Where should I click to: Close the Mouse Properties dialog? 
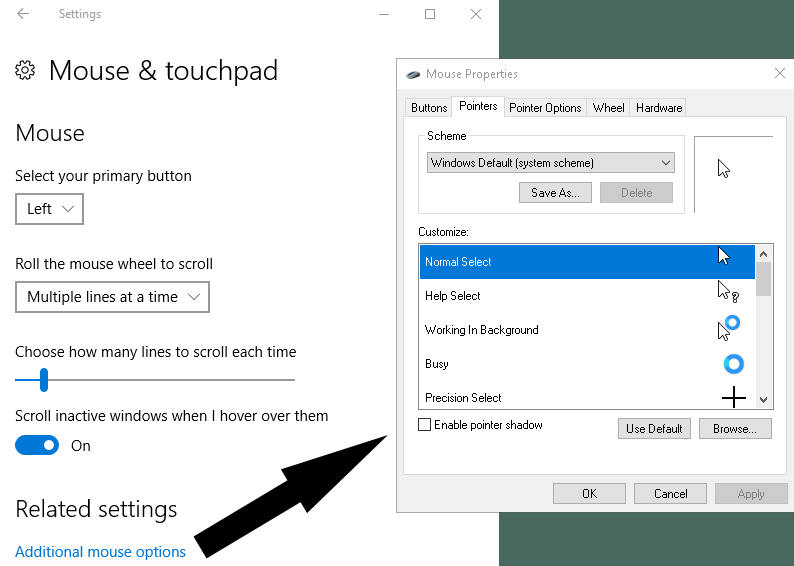pyautogui.click(x=780, y=73)
